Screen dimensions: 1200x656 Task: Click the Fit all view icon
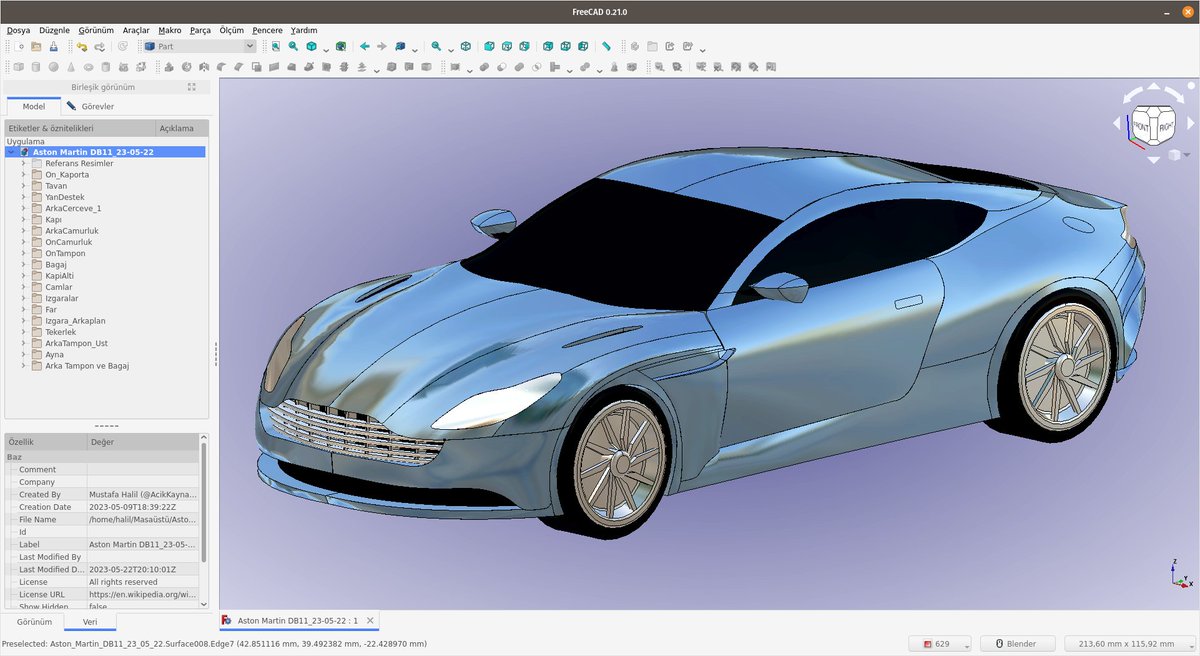point(275,46)
